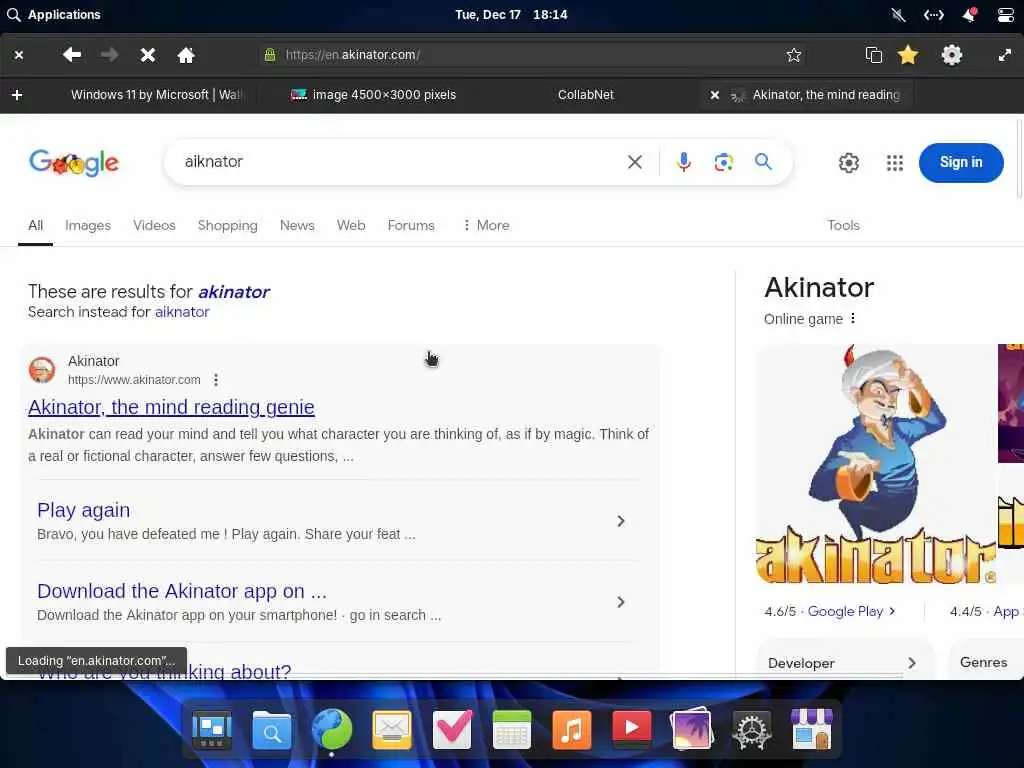Open Google Lens image search
1024x768 pixels.
(x=724, y=162)
